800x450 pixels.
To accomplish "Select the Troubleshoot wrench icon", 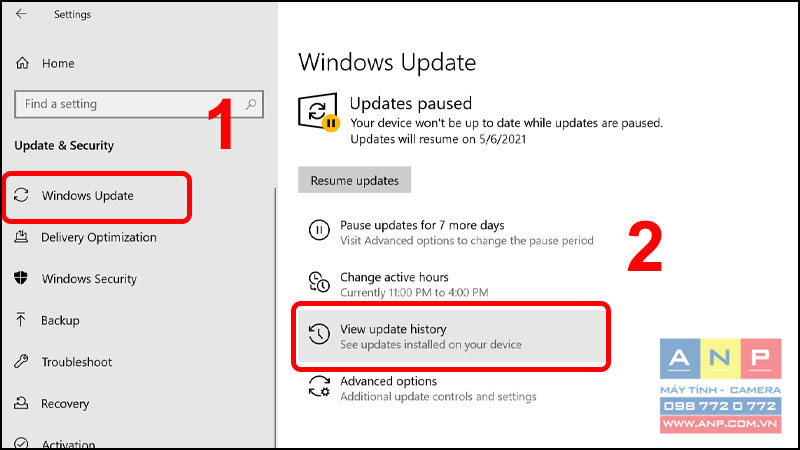I will (21, 362).
